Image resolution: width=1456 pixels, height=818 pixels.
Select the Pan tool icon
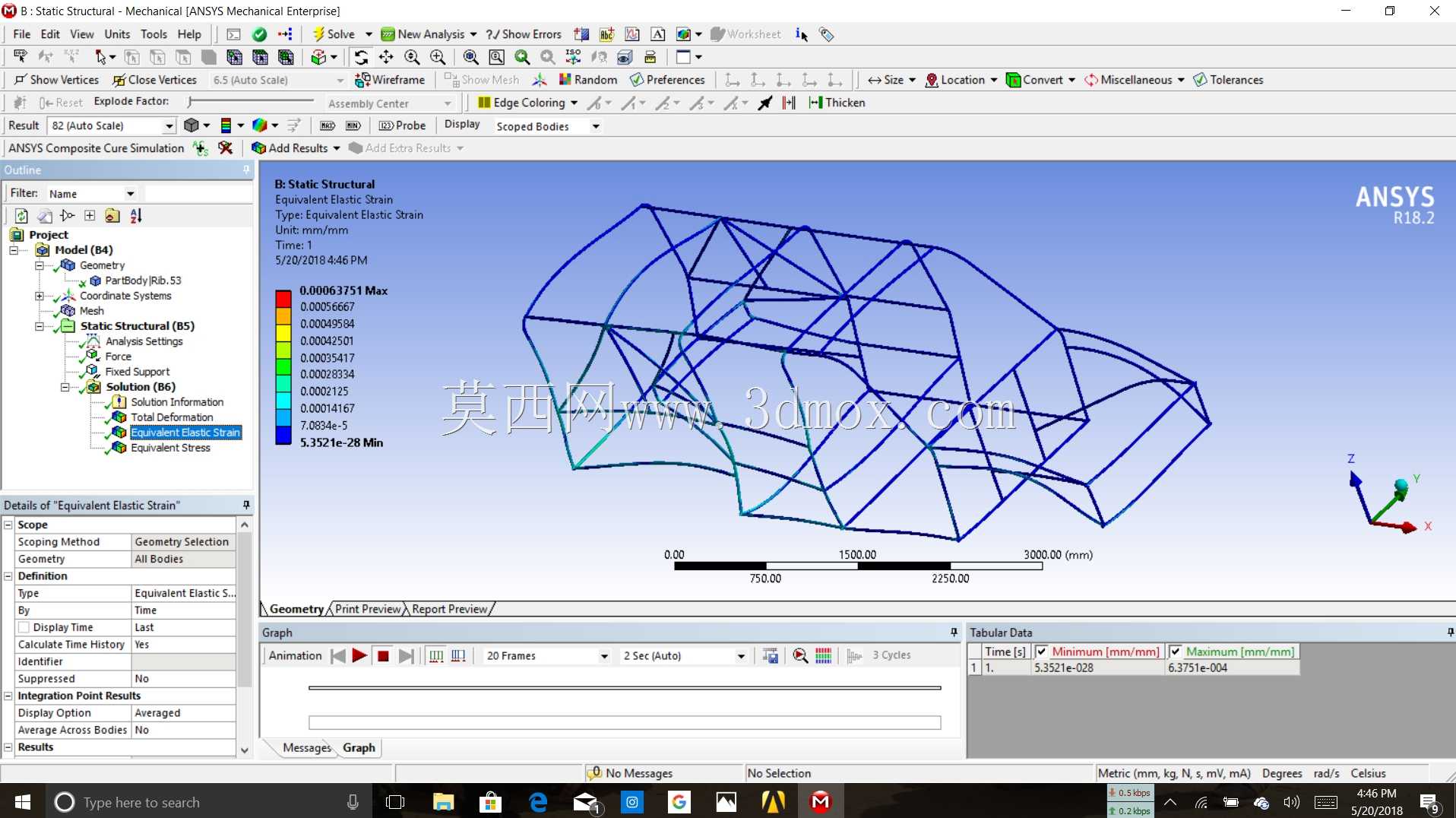[x=386, y=57]
